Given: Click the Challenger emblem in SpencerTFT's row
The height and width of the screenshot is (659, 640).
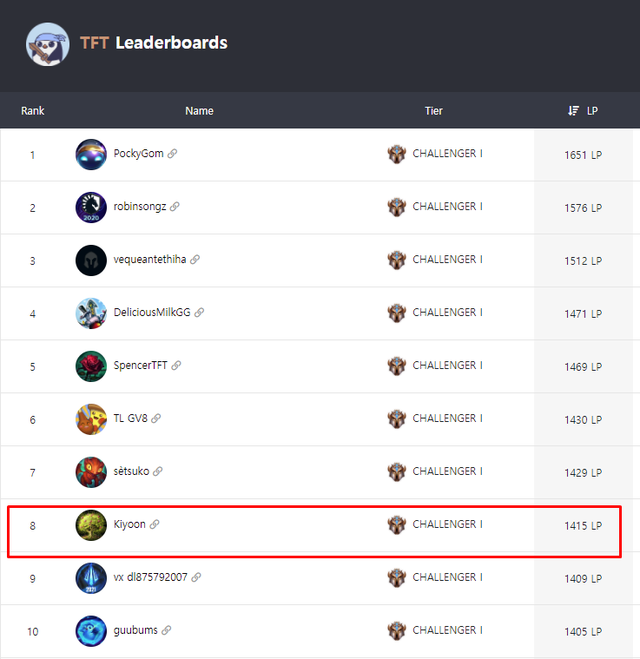Looking at the screenshot, I should tap(397, 366).
